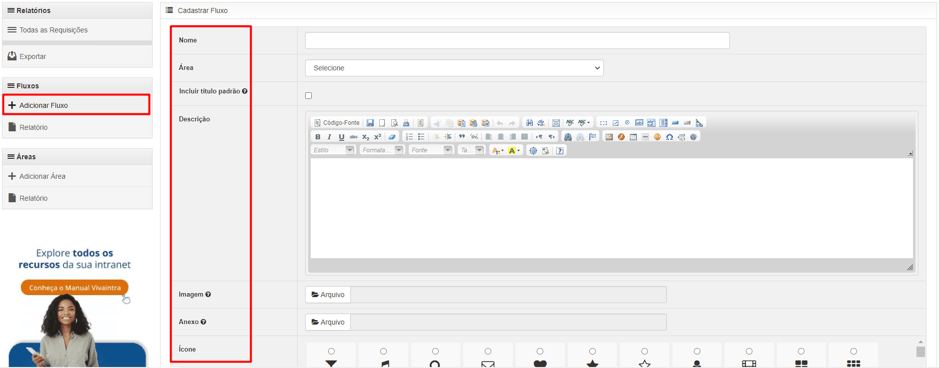Open Adicionar Área in the sidebar
Image resolution: width=939 pixels, height=368 pixels.
tap(77, 177)
